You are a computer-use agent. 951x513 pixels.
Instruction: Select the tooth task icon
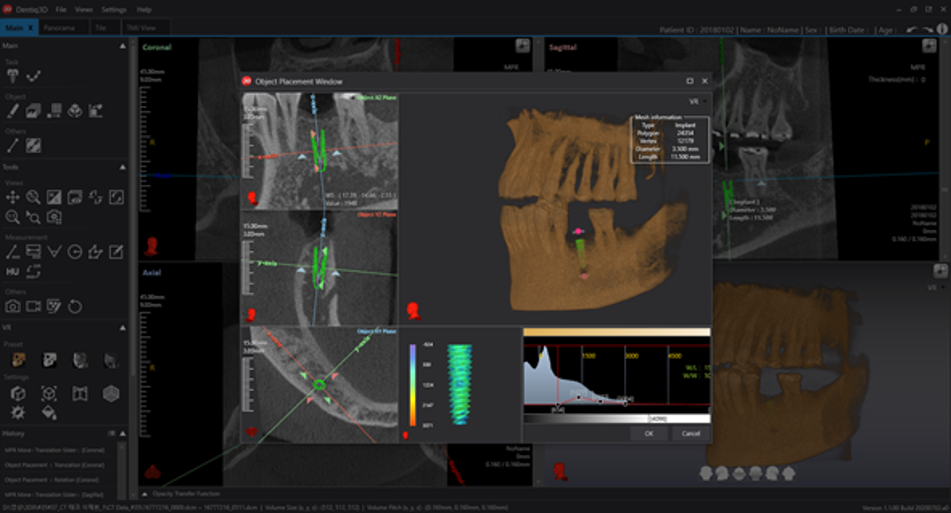(x=13, y=76)
